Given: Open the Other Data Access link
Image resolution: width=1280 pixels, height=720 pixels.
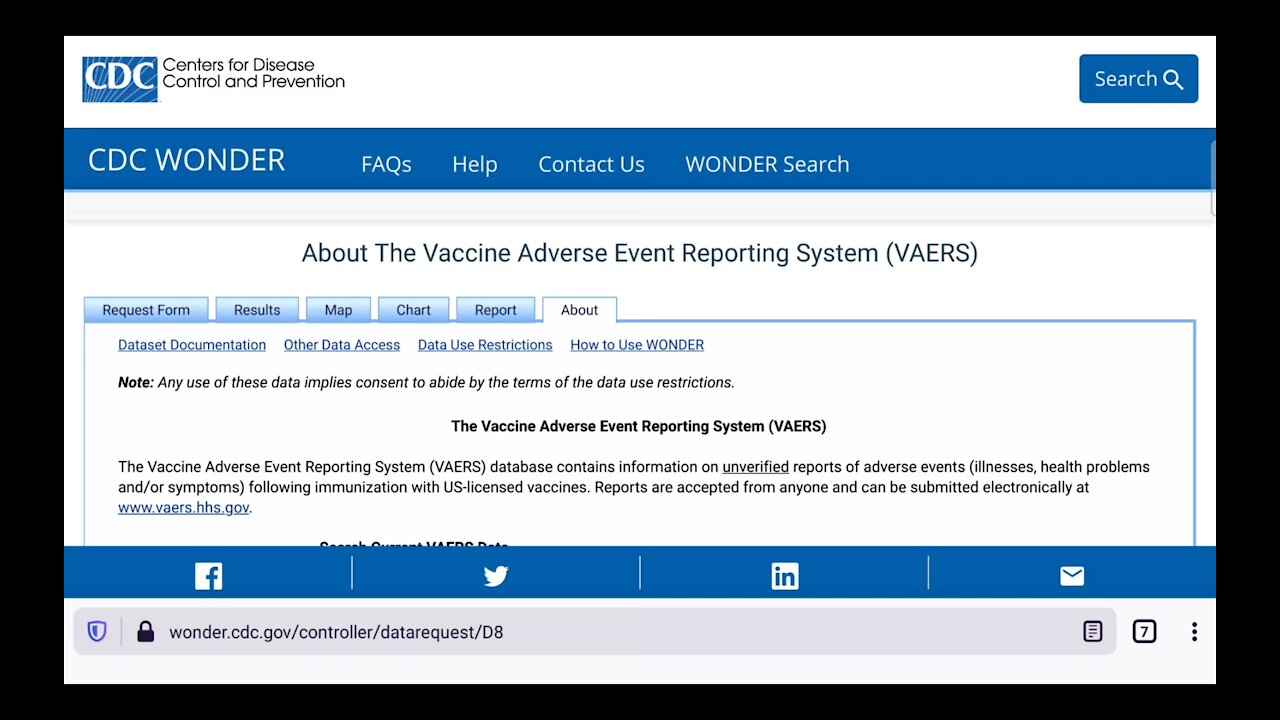Looking at the screenshot, I should tap(342, 345).
